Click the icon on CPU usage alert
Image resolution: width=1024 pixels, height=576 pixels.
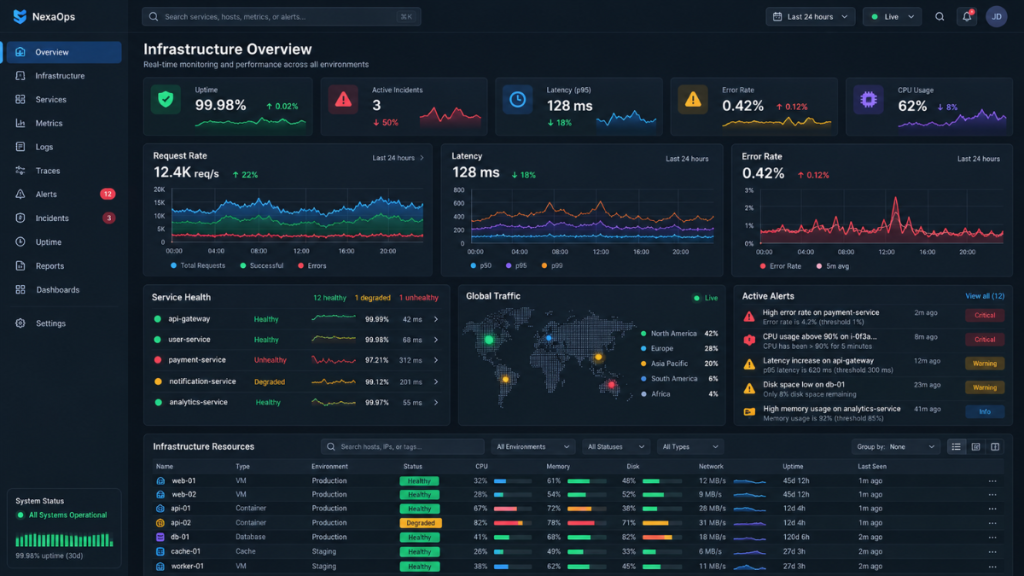pos(749,340)
